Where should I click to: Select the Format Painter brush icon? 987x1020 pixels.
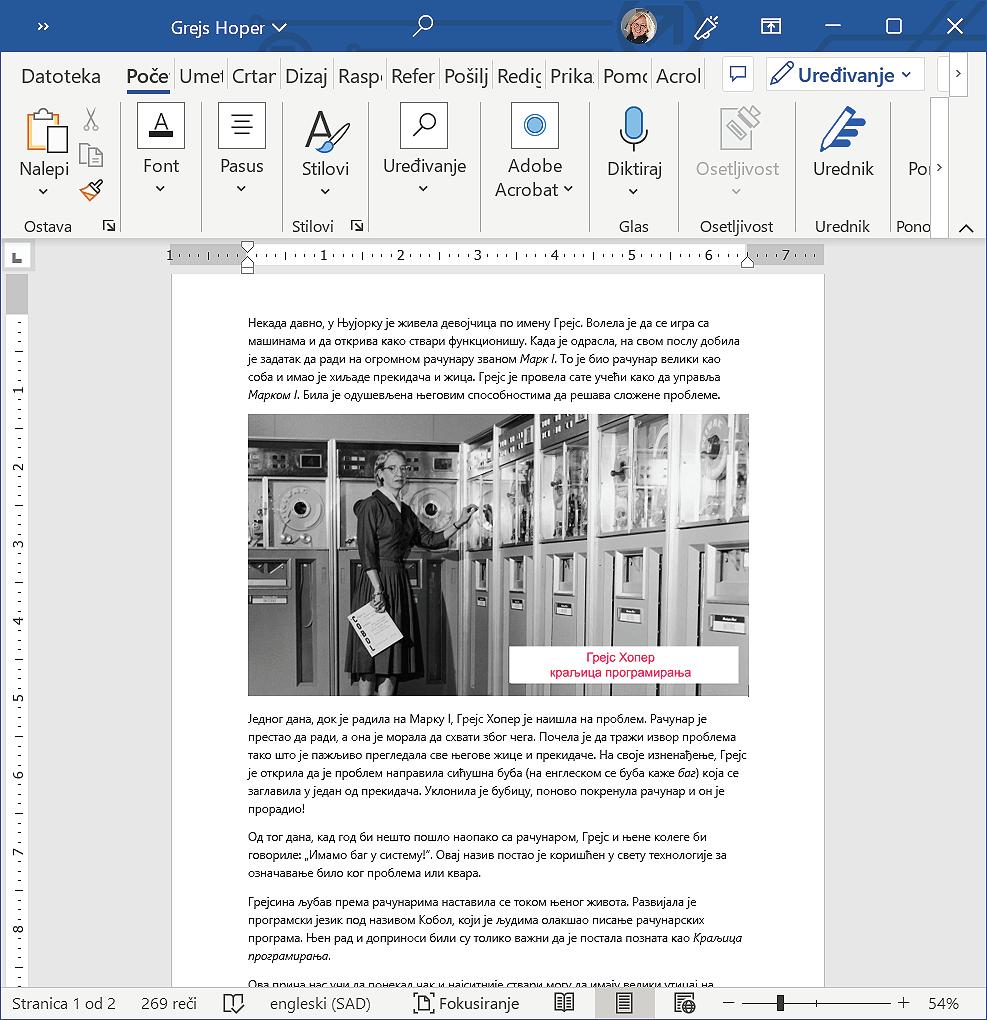click(91, 190)
